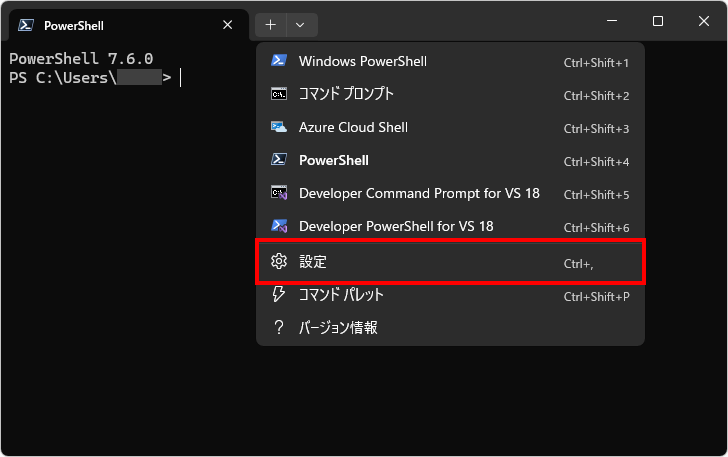
Task: Click the Windows PowerShell profile icon
Action: point(279,61)
